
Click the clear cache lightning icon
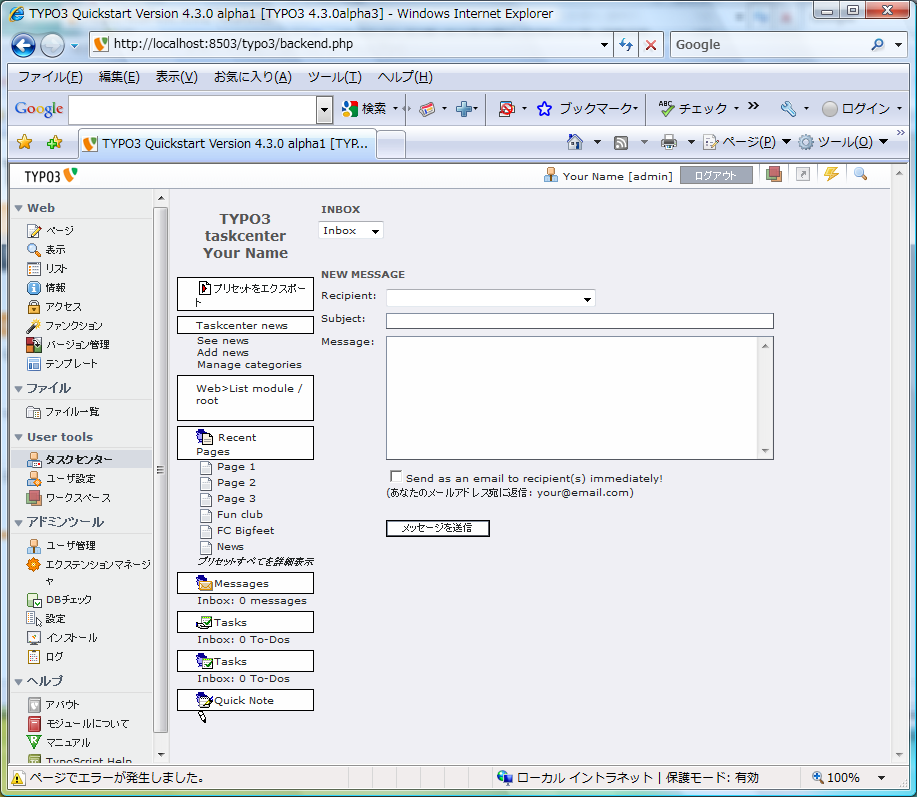tap(831, 174)
